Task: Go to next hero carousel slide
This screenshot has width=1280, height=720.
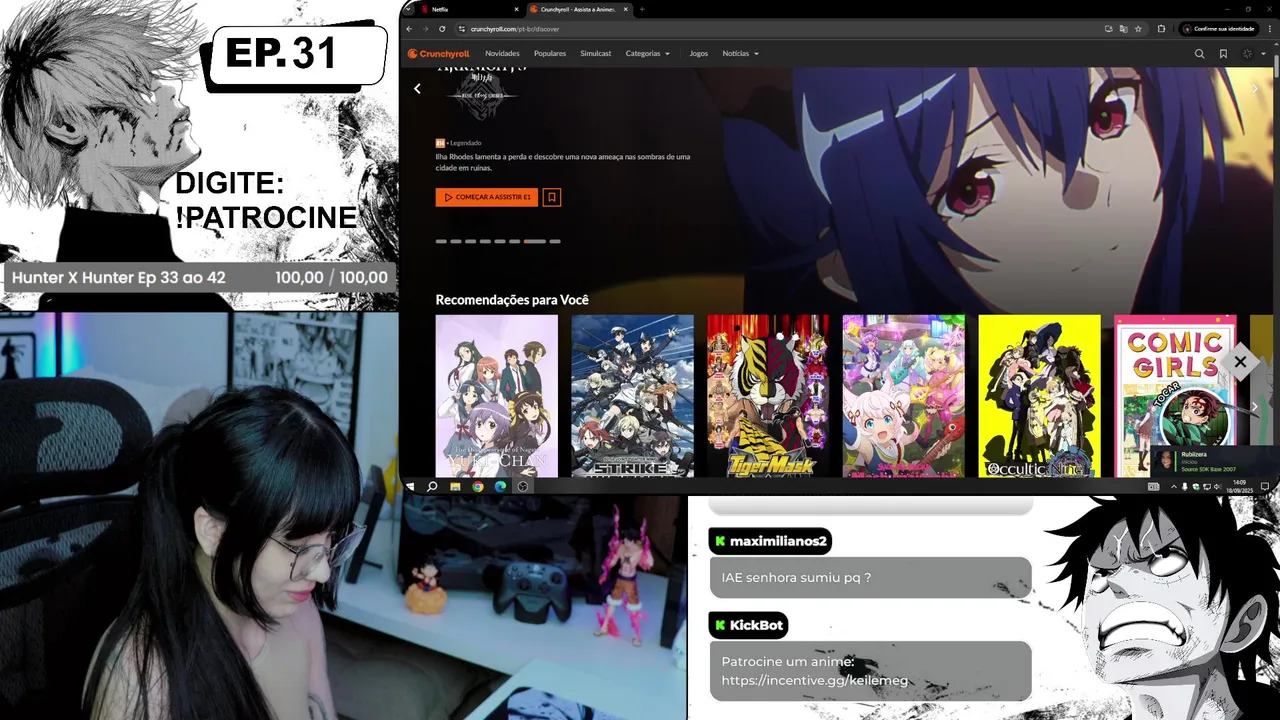Action: click(1256, 89)
